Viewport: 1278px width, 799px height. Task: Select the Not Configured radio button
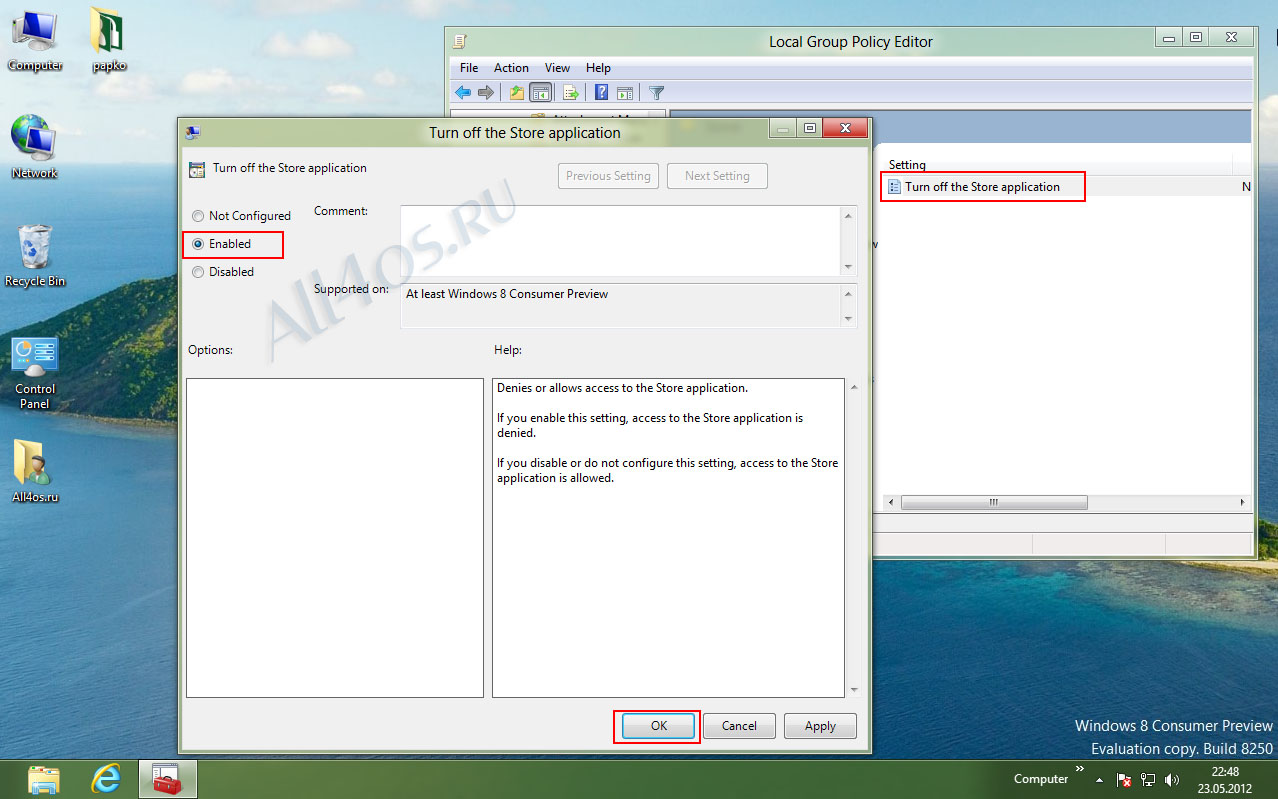[198, 216]
